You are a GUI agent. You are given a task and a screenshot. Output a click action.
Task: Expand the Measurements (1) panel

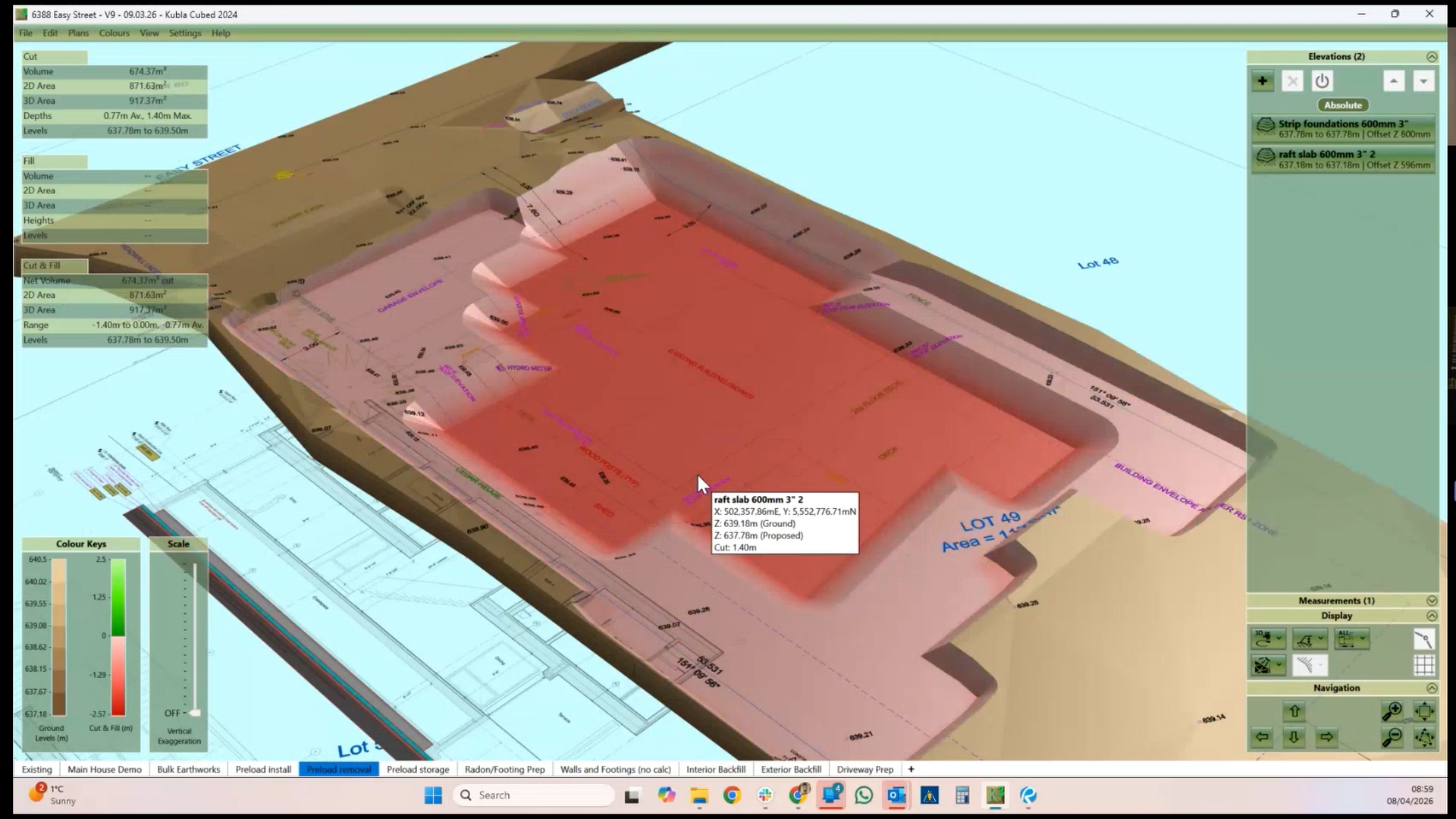coord(1431,601)
